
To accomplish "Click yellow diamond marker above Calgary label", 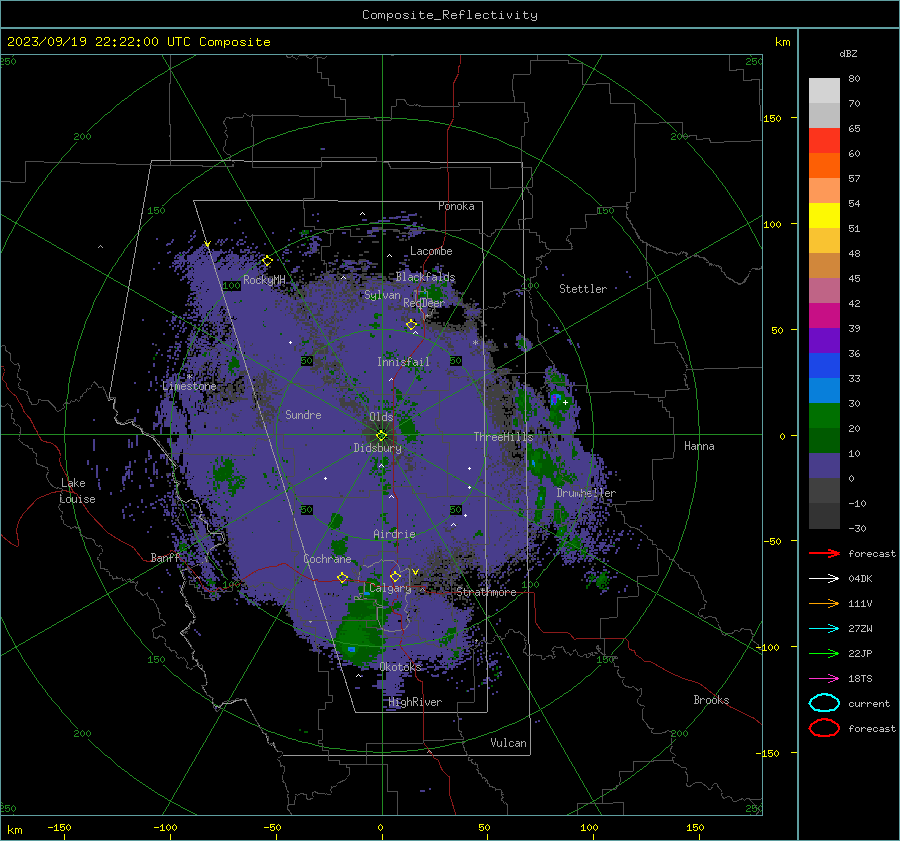I will click(x=395, y=576).
